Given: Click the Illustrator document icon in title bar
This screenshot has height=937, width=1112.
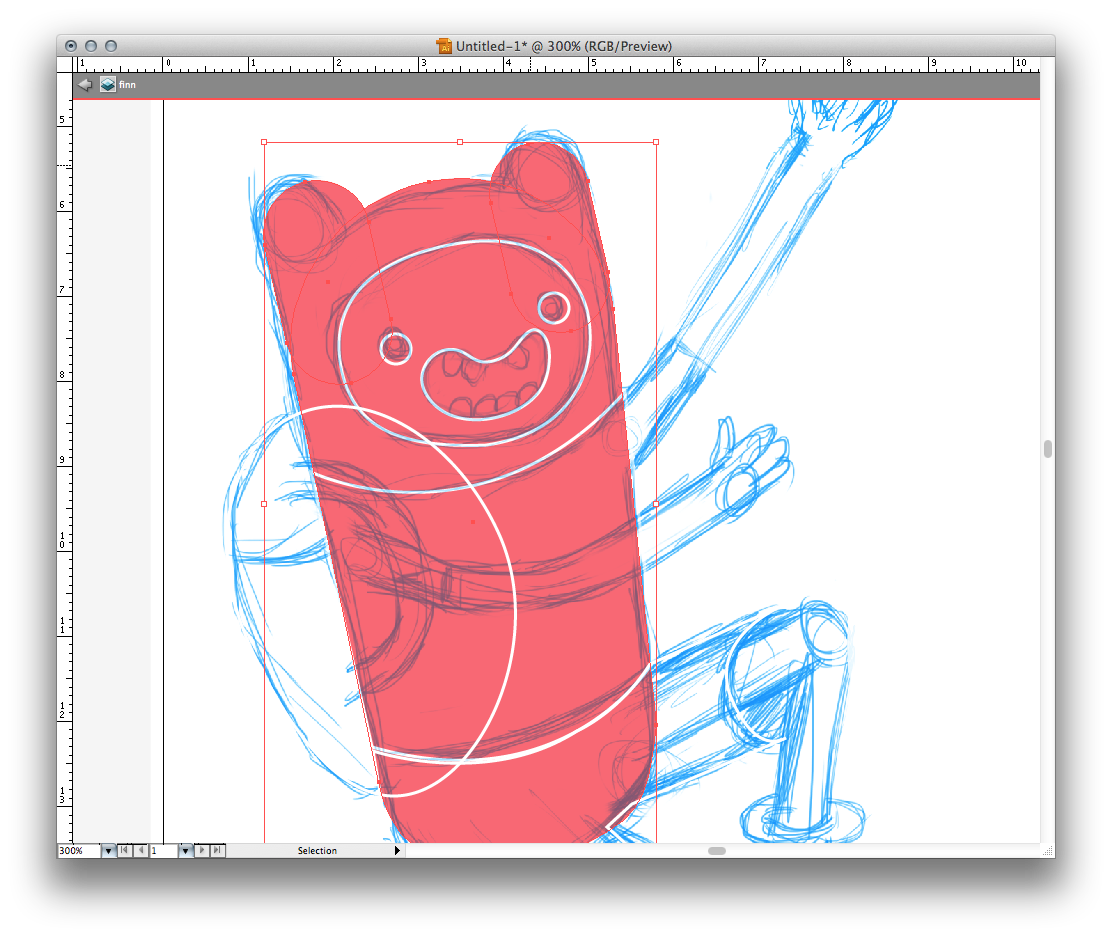Looking at the screenshot, I should (x=444, y=46).
